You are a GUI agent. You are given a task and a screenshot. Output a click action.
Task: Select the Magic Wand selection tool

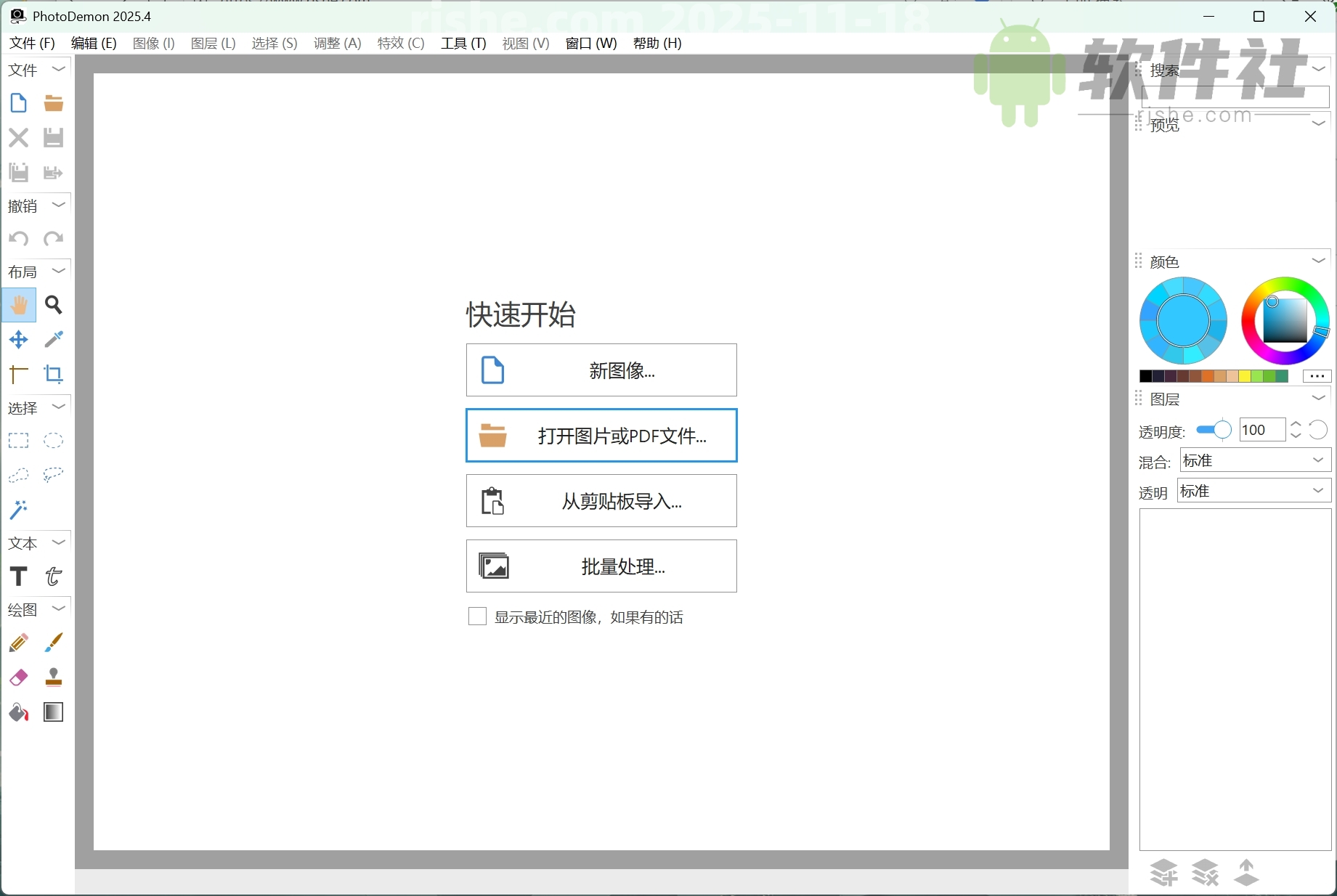point(18,510)
